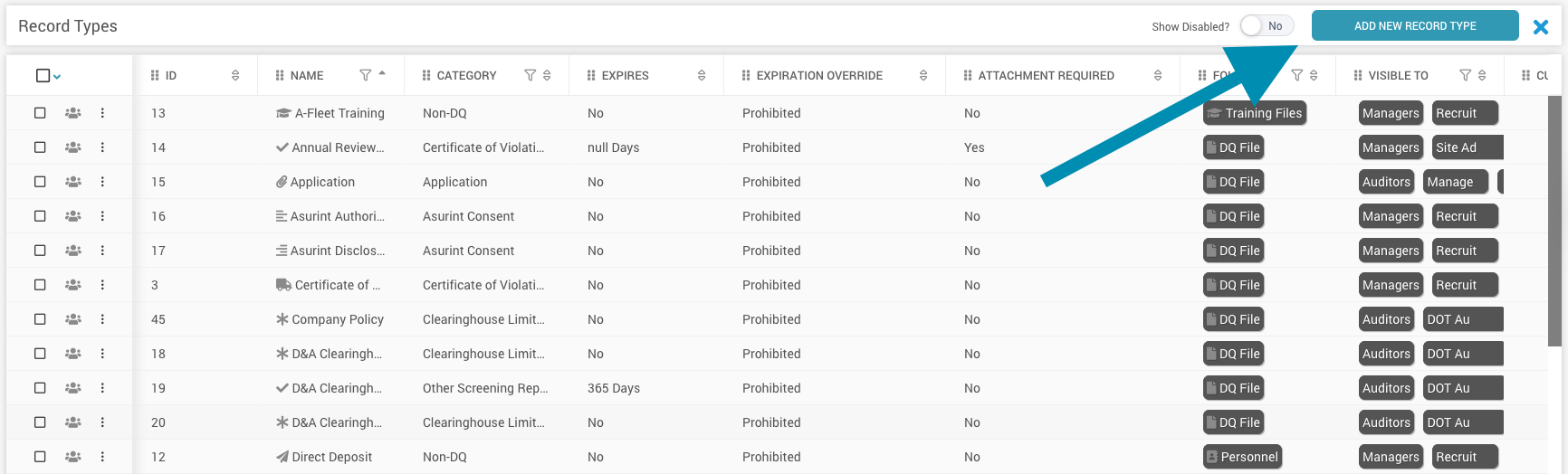Screen dimensions: 1568x474
Task: Open the three-dot menu for Company Policy row
Action: (102, 319)
